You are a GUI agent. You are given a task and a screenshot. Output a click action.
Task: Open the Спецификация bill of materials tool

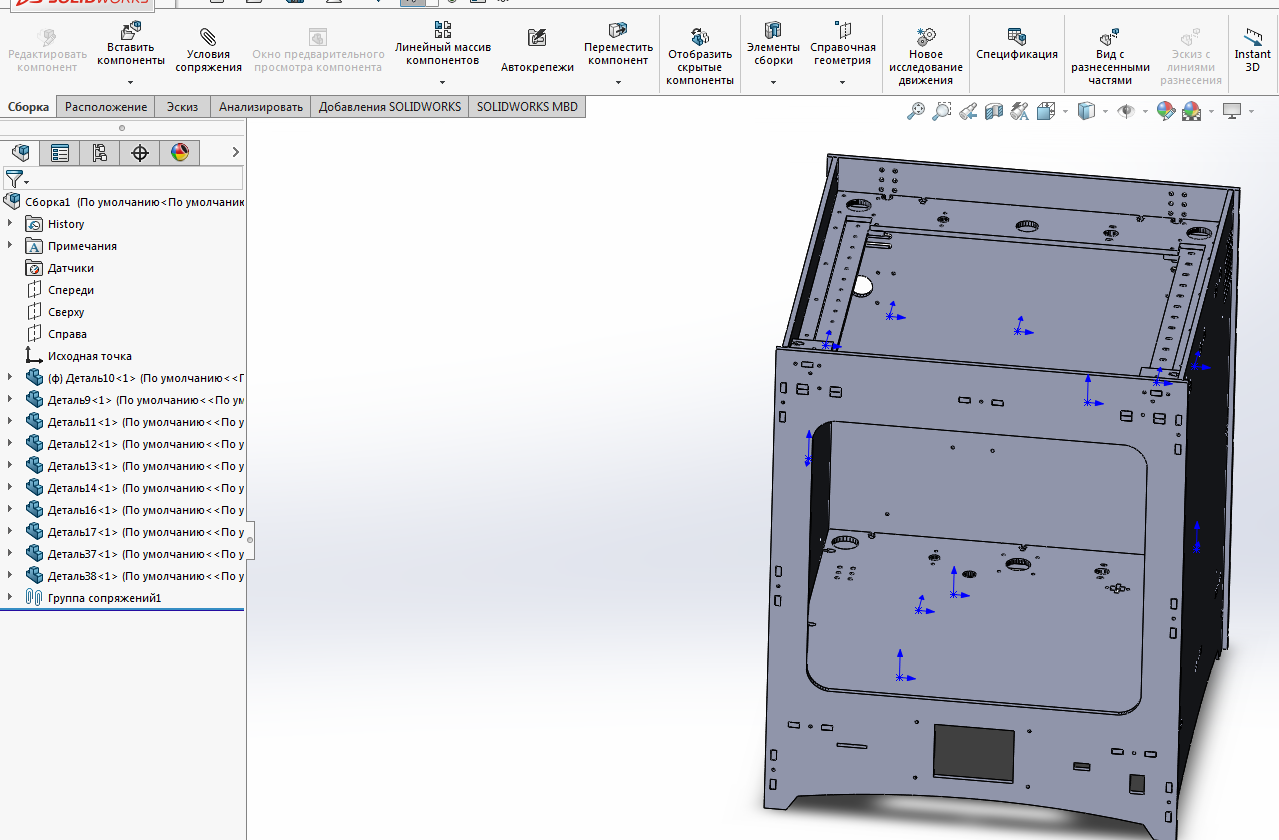click(1016, 45)
